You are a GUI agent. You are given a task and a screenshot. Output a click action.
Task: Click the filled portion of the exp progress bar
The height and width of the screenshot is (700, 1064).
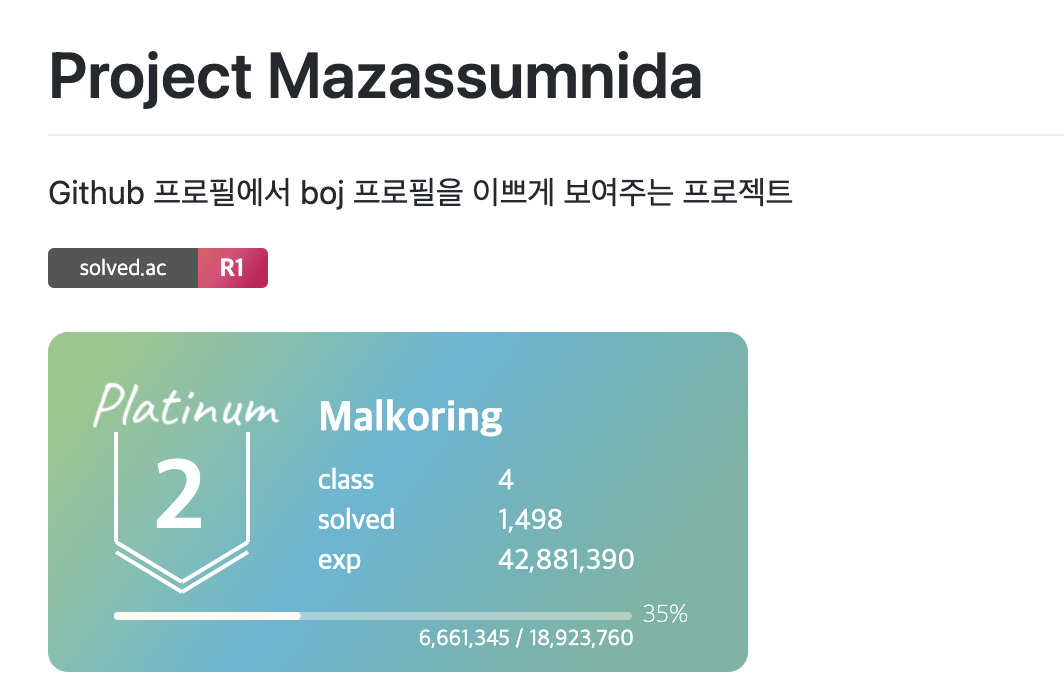click(207, 616)
